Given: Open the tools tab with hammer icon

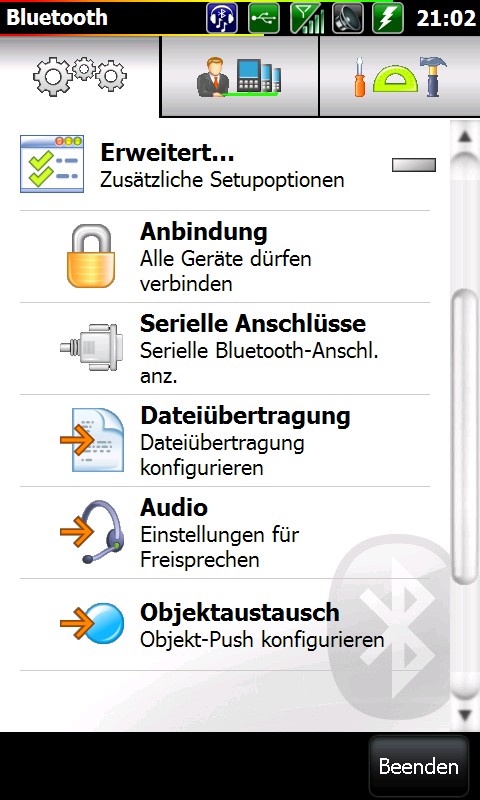Looking at the screenshot, I should [x=400, y=77].
